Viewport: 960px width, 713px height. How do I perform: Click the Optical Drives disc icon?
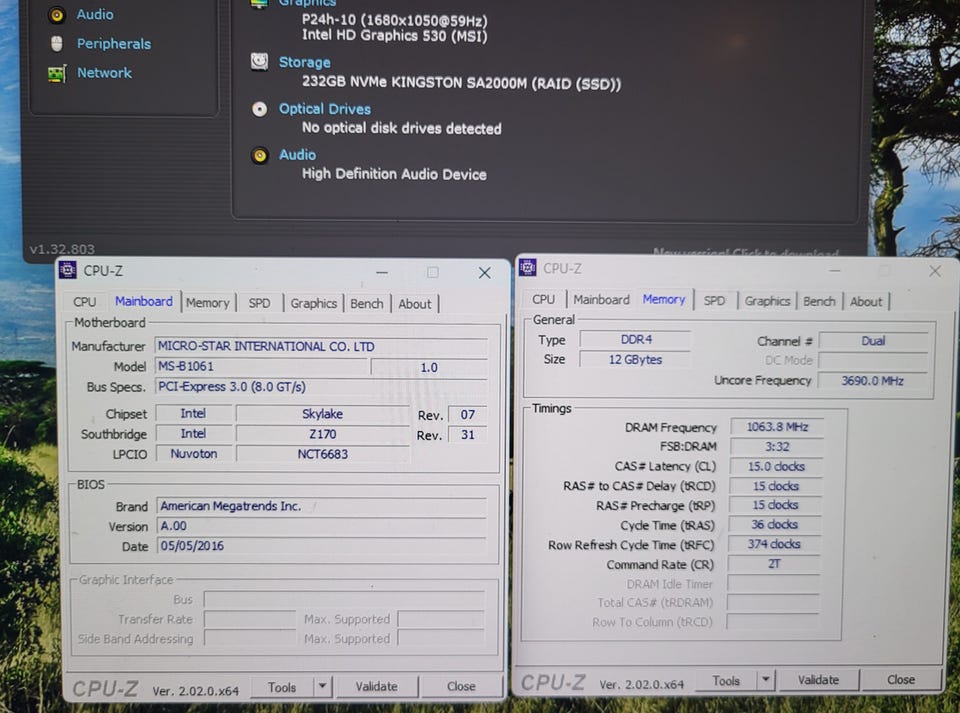point(260,109)
